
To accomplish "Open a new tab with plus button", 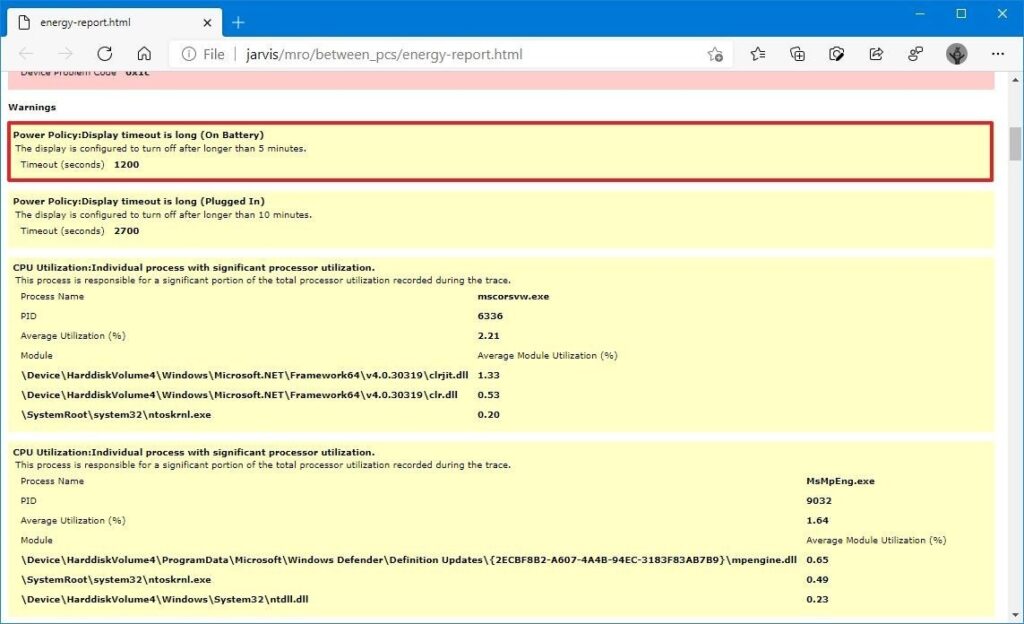I will click(238, 23).
